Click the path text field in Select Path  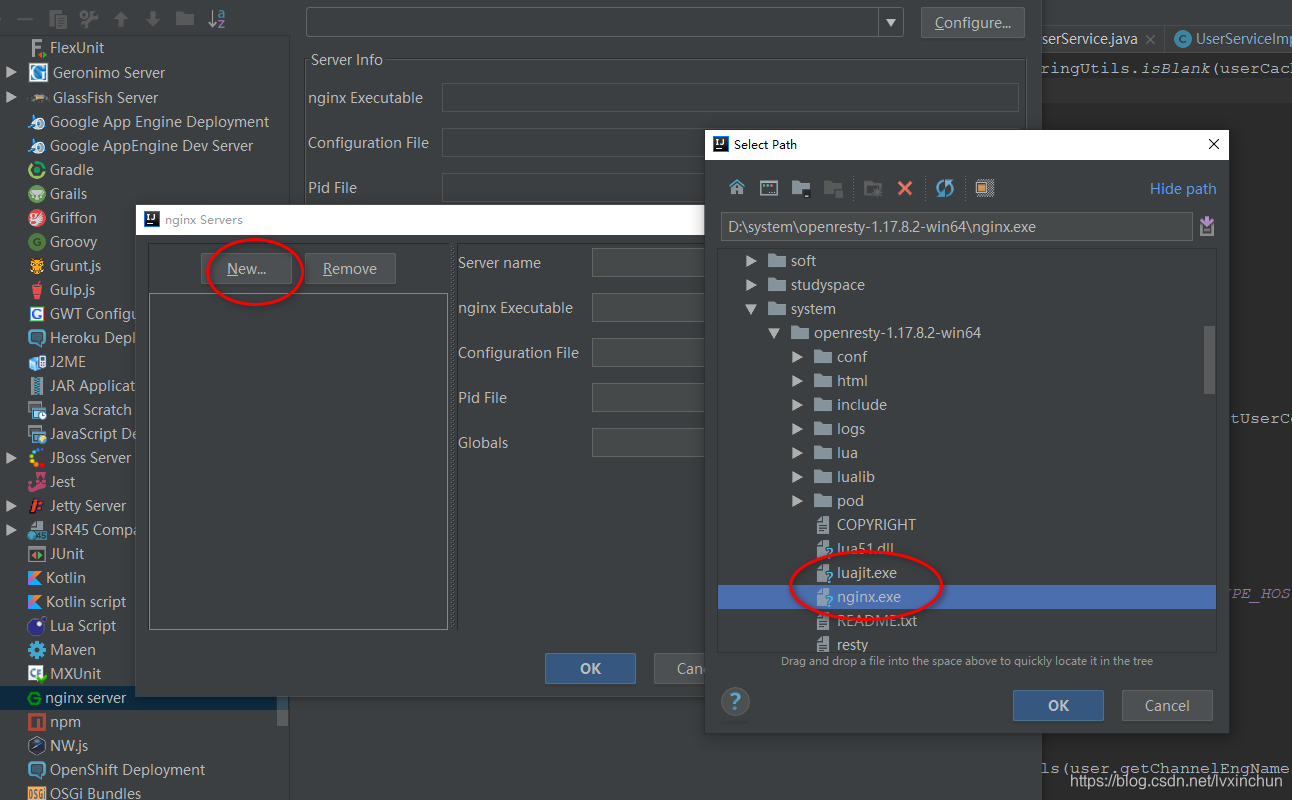(956, 227)
